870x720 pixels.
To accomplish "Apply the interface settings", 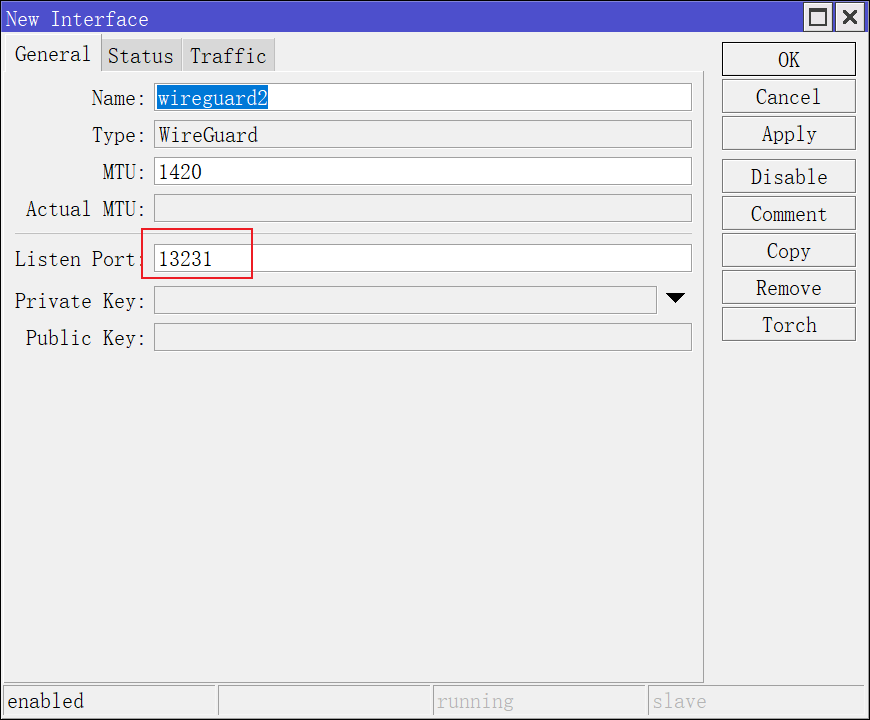I will [788, 134].
